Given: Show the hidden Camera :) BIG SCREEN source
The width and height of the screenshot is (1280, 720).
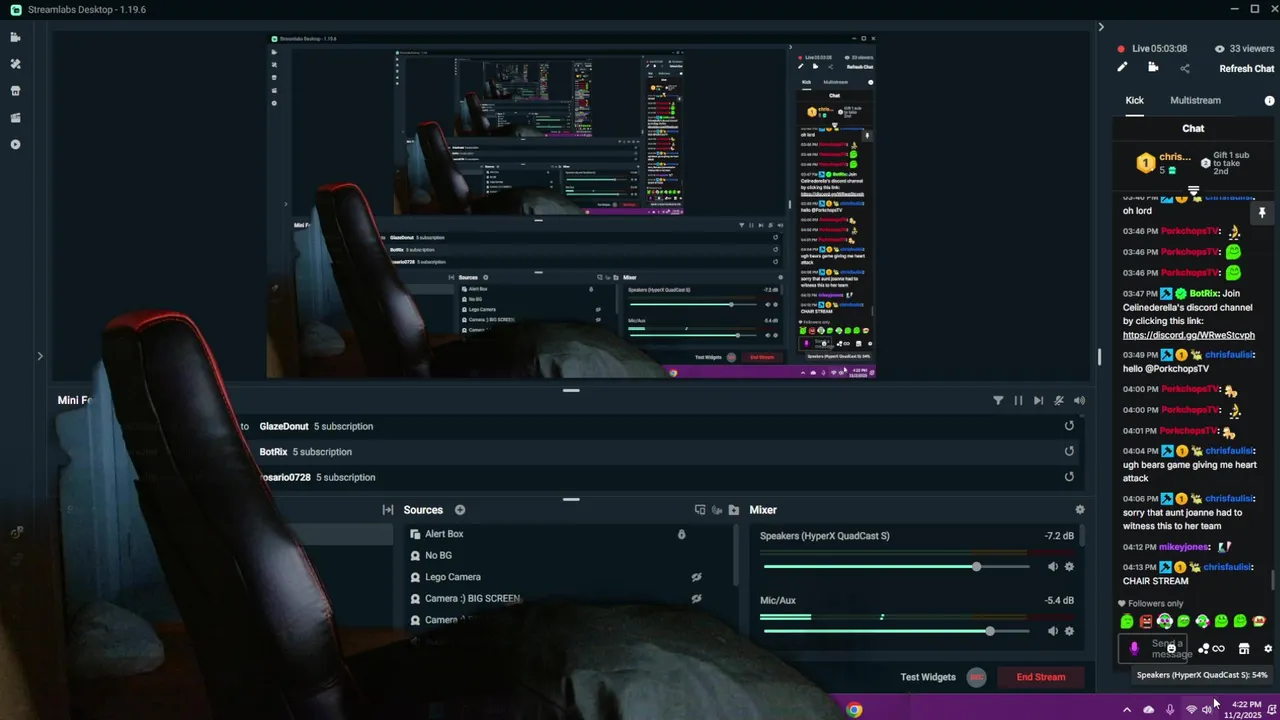Looking at the screenshot, I should 696,598.
